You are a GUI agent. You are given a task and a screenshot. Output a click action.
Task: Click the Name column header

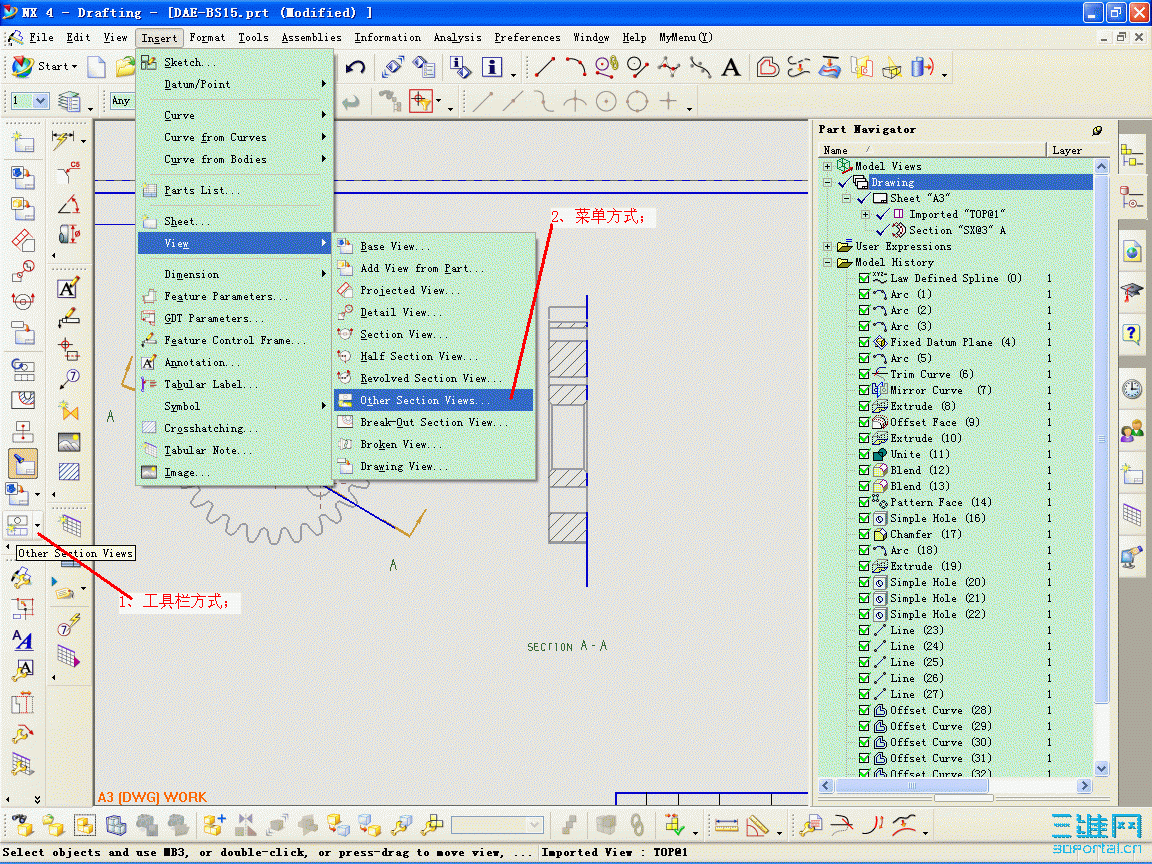pyautogui.click(x=932, y=150)
